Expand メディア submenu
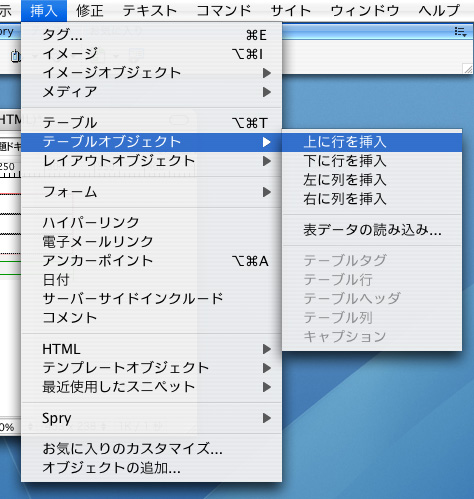The width and height of the screenshot is (474, 499). [152, 92]
